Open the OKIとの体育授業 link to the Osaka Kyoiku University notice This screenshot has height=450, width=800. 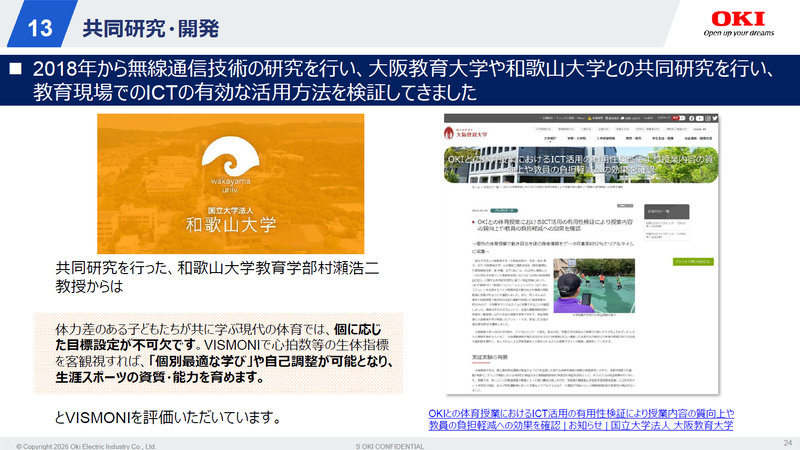click(581, 419)
